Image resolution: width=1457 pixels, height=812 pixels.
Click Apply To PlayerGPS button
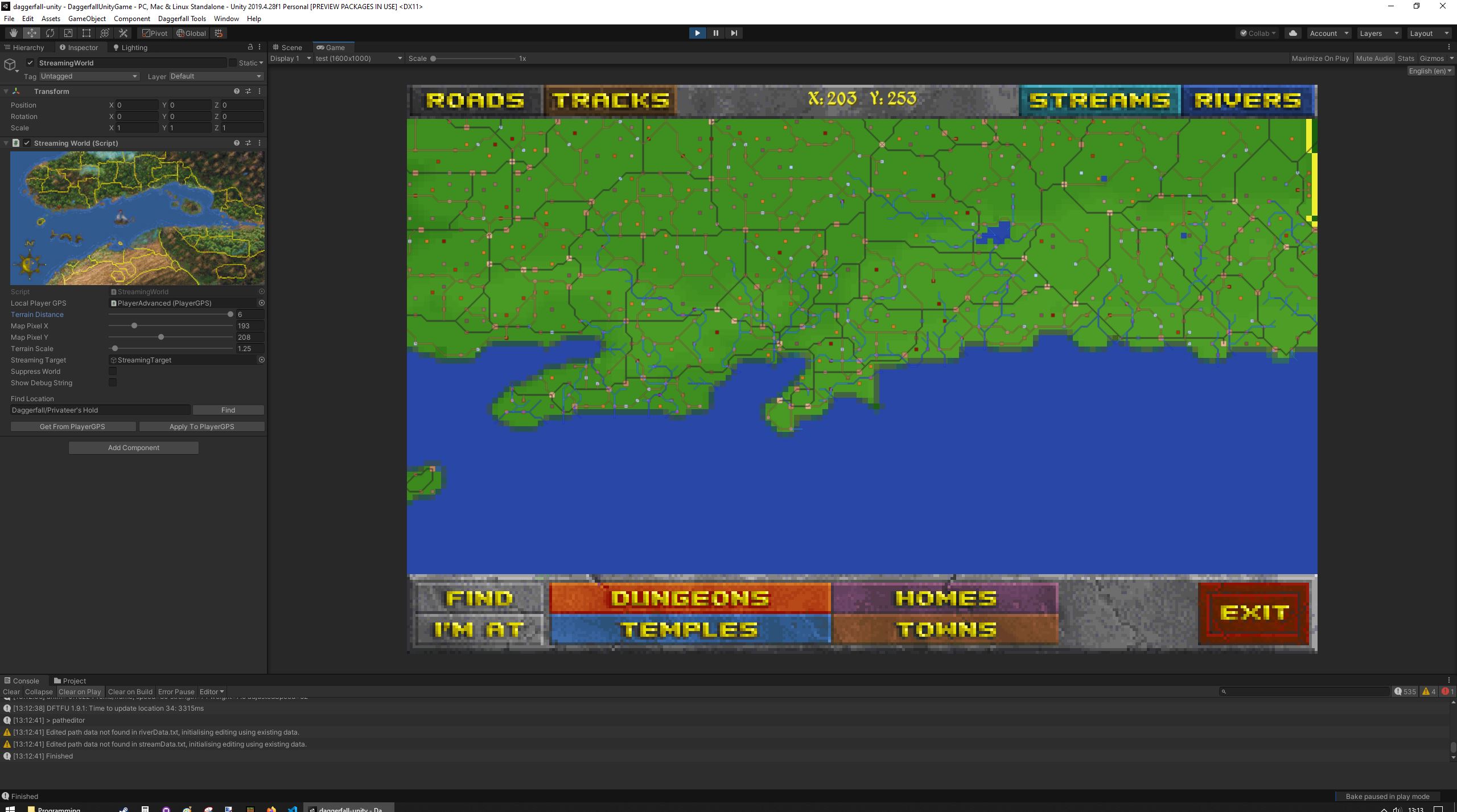(x=202, y=426)
